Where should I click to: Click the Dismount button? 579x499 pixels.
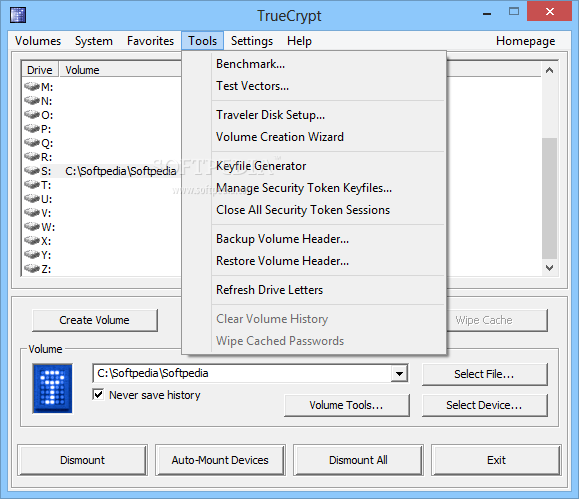click(82, 460)
